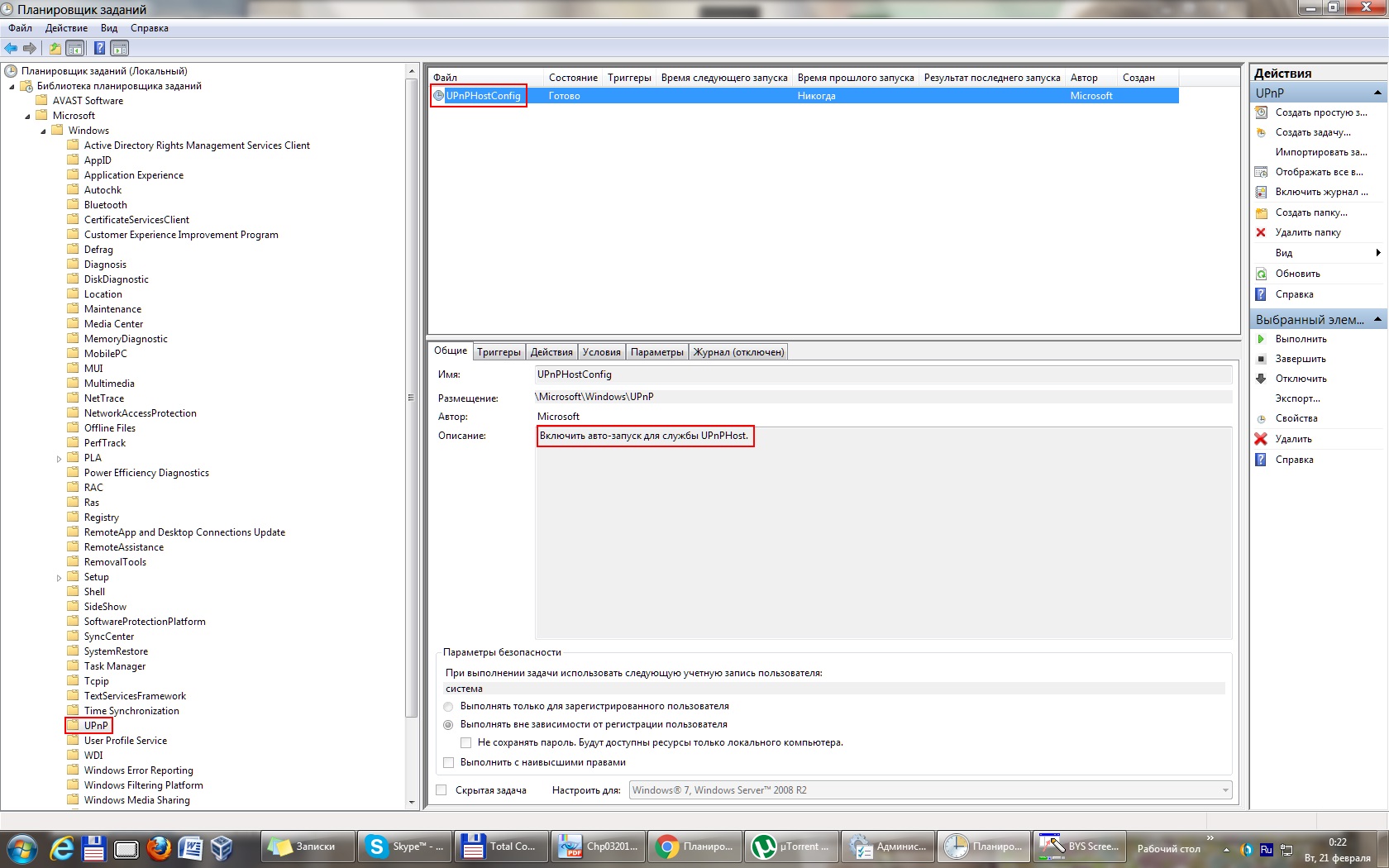1389x868 pixels.
Task: Switch to the Журнал (отключен) tab
Action: click(x=738, y=352)
